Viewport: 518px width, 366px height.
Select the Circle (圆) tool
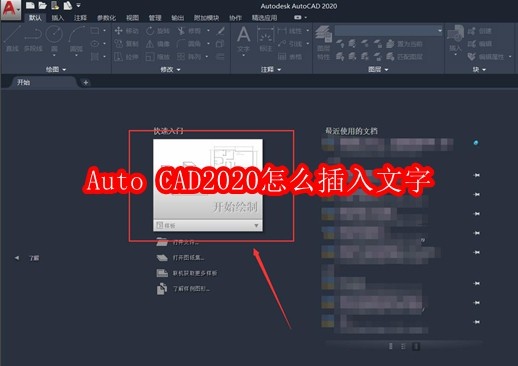tap(54, 39)
